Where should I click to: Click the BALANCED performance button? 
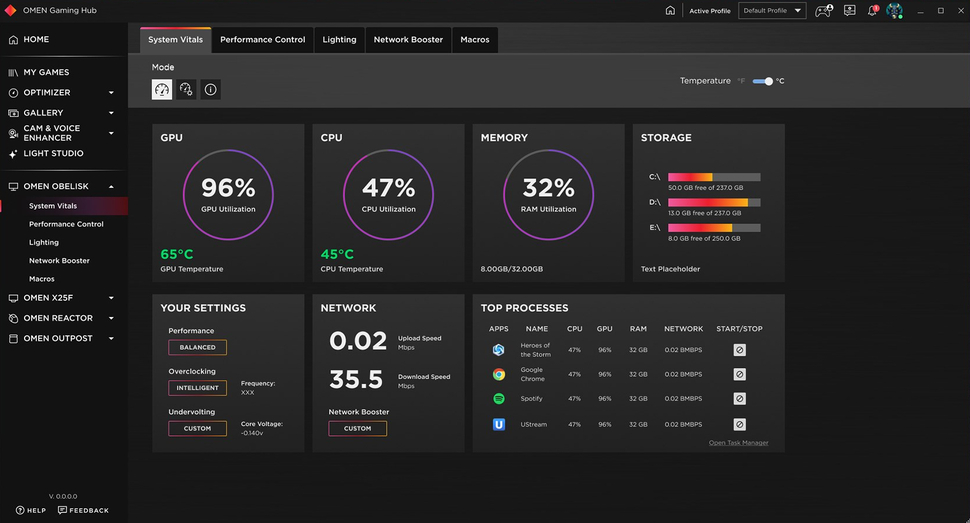197,347
